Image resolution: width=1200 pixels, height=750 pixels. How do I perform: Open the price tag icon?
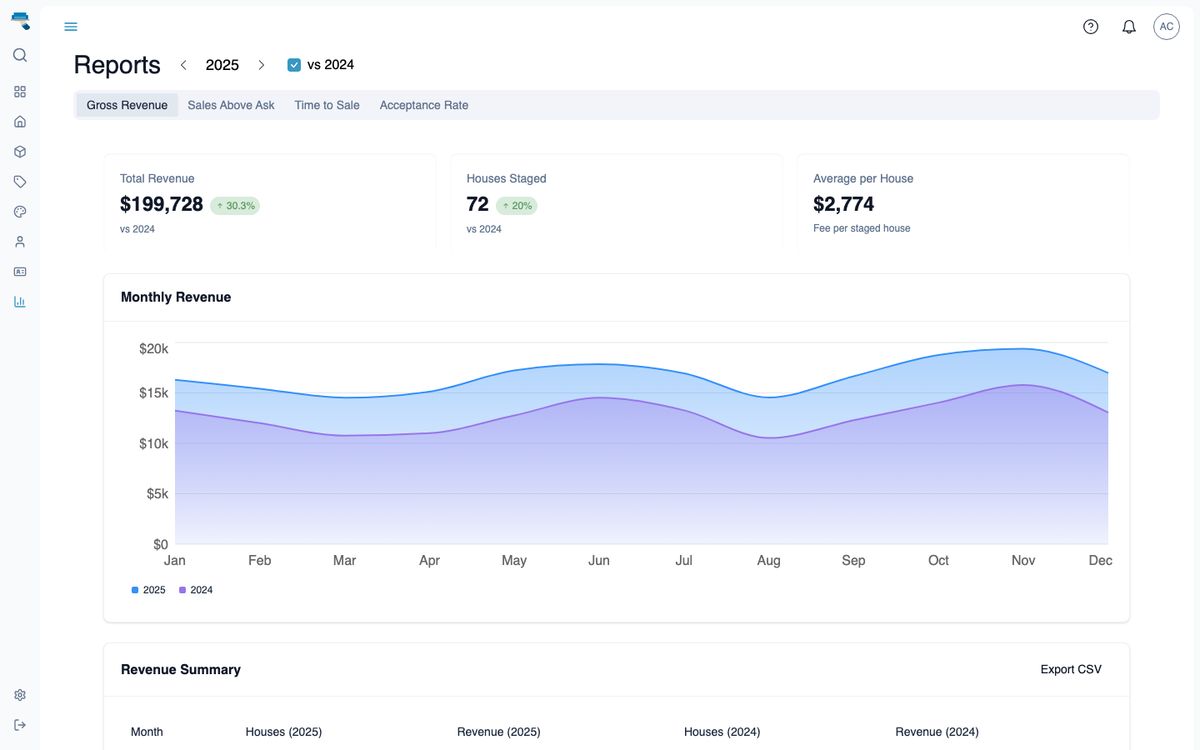[20, 182]
